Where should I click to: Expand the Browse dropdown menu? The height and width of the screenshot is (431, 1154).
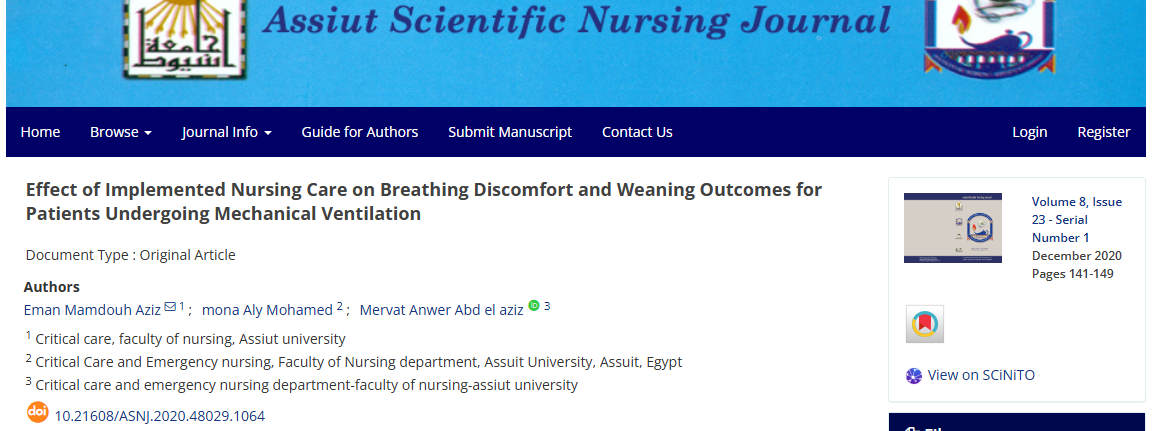121,132
